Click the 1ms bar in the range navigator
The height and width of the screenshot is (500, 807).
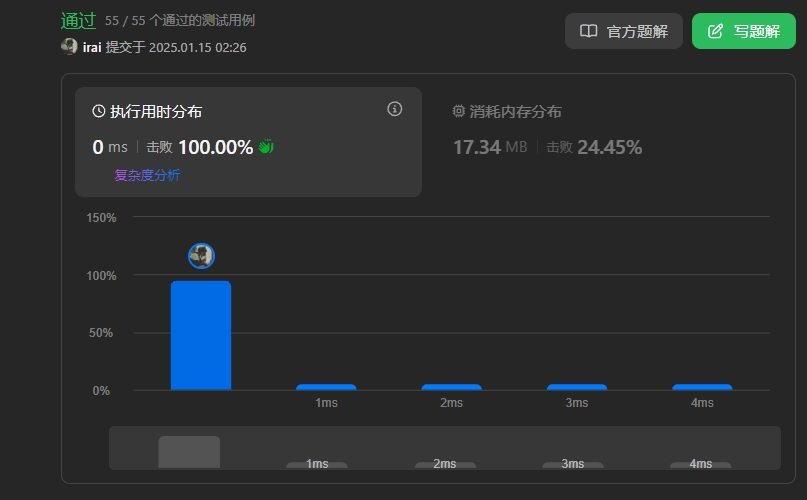tap(317, 465)
